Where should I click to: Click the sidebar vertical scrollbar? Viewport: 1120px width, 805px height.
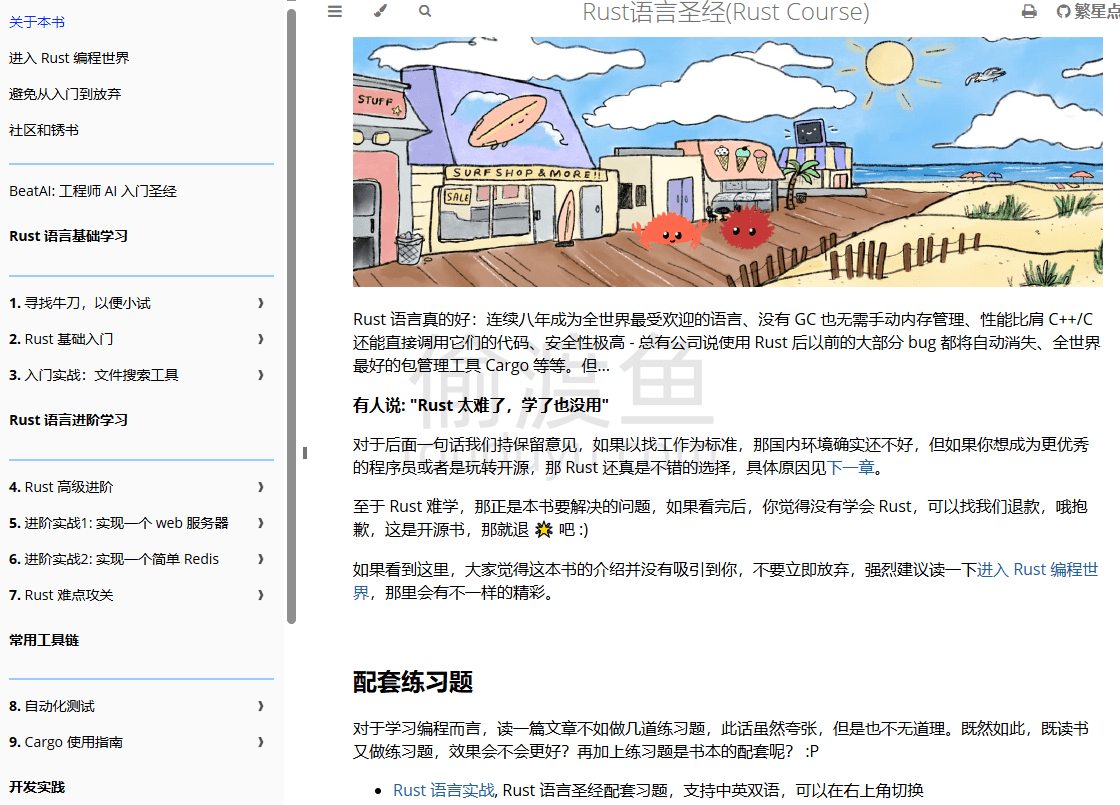(x=291, y=314)
